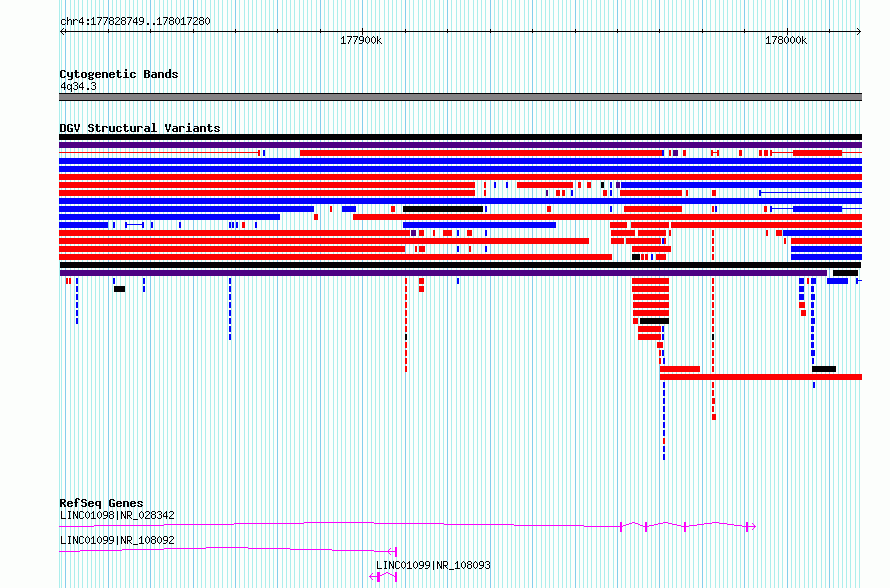The image size is (890, 588).
Task: Click the lone blue bar beside the right-end black bar
Action: tap(837, 282)
